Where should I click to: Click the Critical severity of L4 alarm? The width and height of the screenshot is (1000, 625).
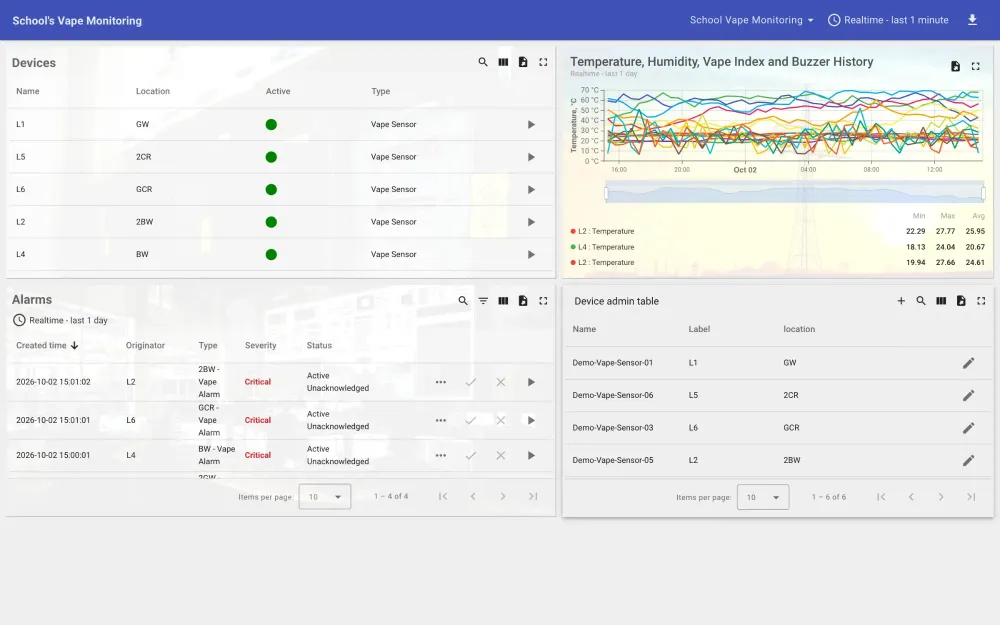click(258, 455)
